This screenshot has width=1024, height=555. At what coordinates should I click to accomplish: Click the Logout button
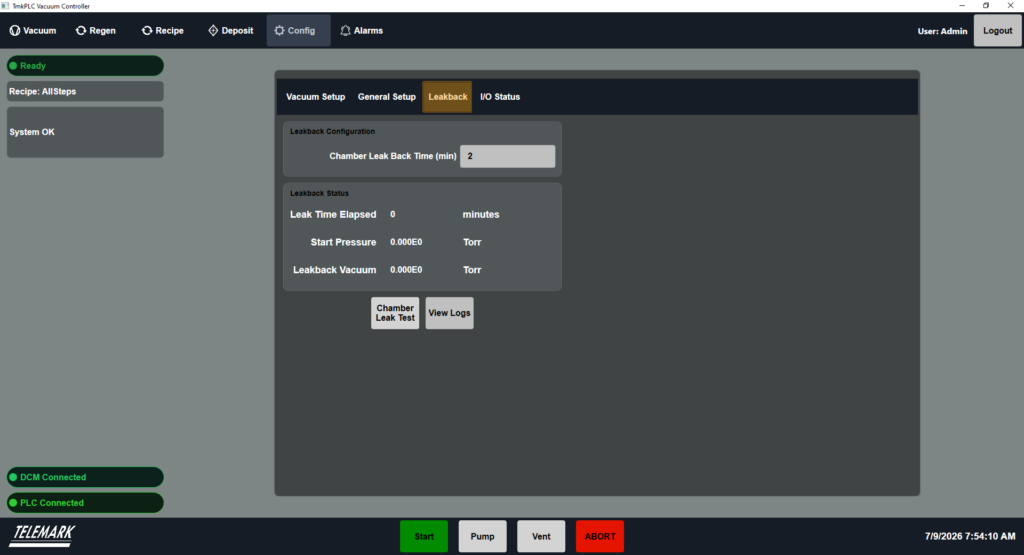(x=997, y=31)
